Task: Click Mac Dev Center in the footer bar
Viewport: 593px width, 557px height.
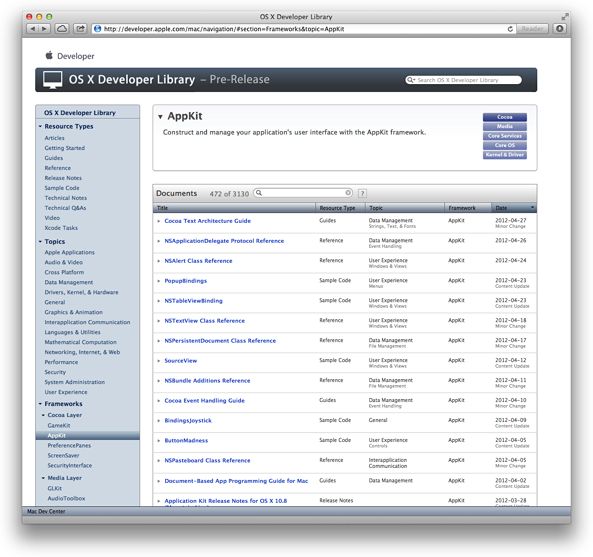Action: click(46, 511)
